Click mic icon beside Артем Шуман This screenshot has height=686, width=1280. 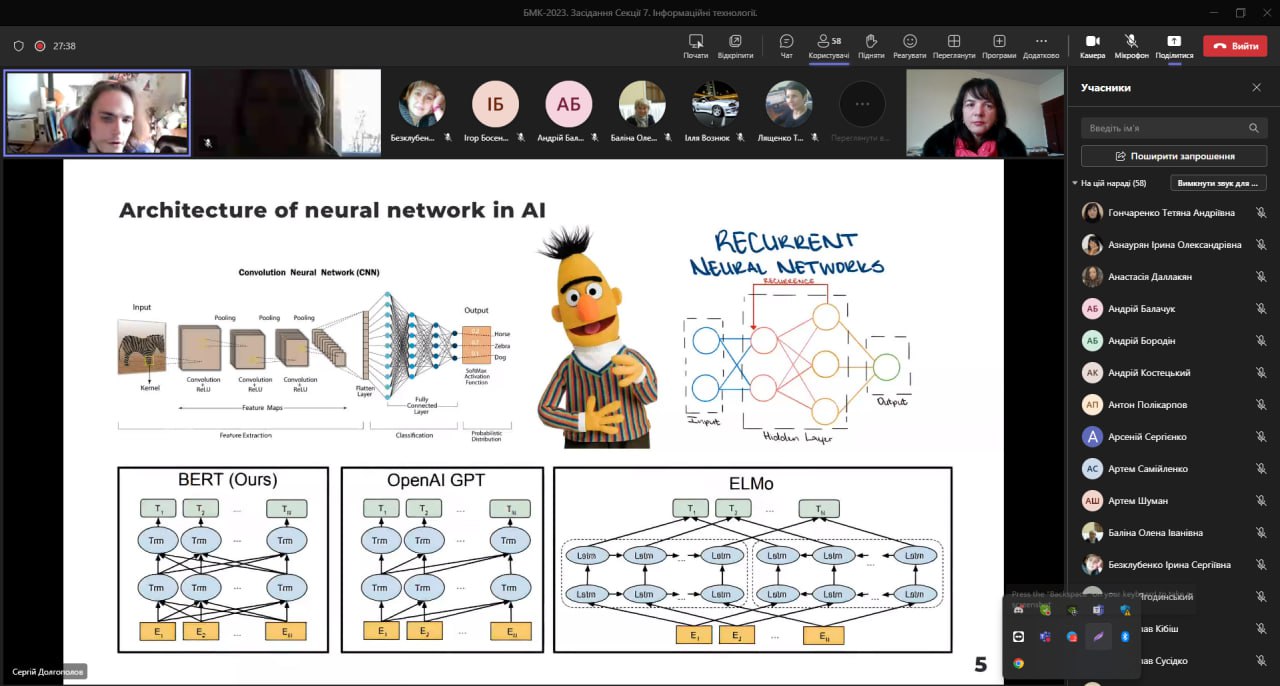tap(1261, 501)
